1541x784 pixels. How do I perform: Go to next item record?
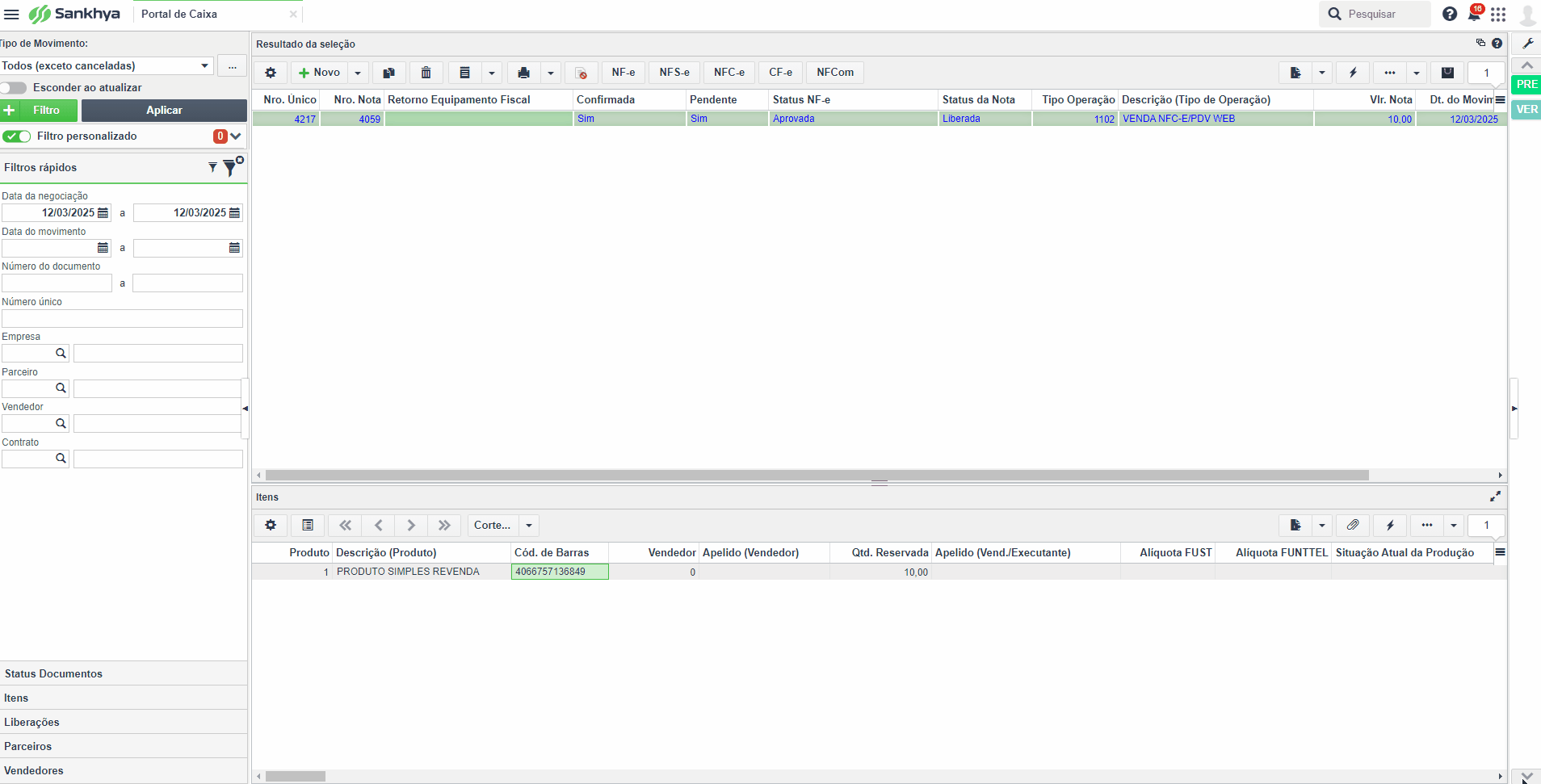pyautogui.click(x=411, y=525)
